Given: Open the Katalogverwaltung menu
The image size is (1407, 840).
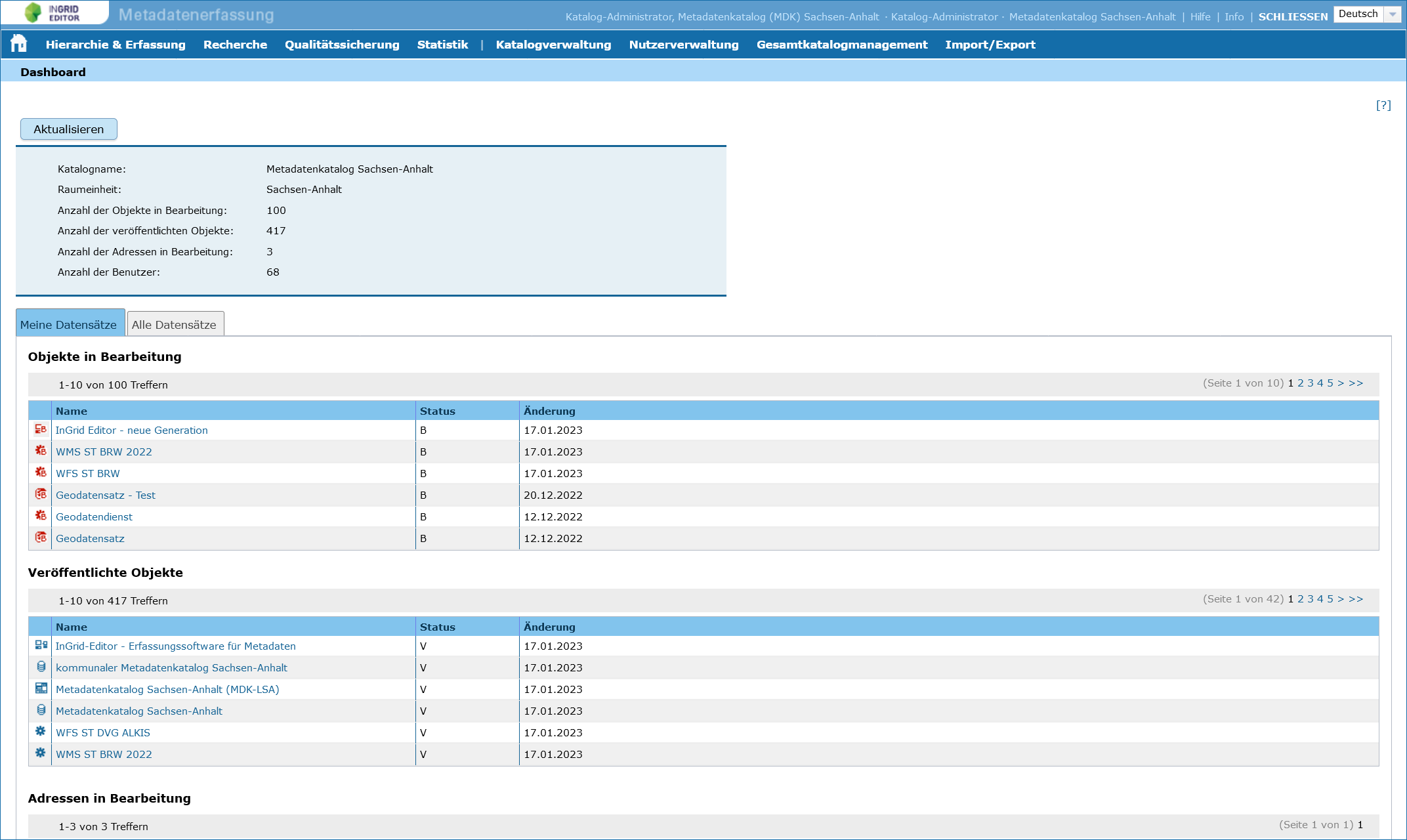Looking at the screenshot, I should tap(553, 45).
